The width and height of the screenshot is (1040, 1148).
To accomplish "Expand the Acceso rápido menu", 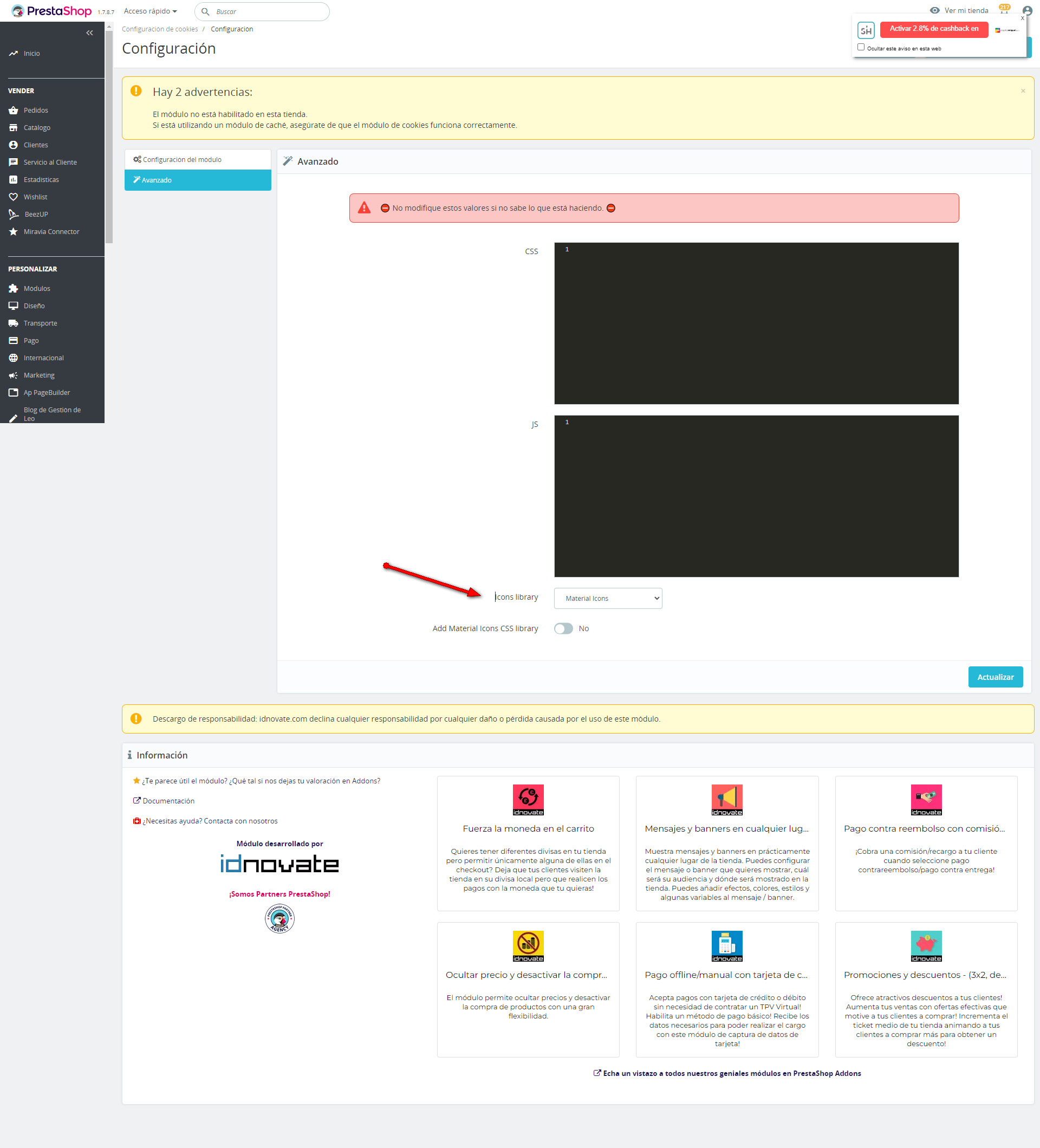I will coord(150,11).
